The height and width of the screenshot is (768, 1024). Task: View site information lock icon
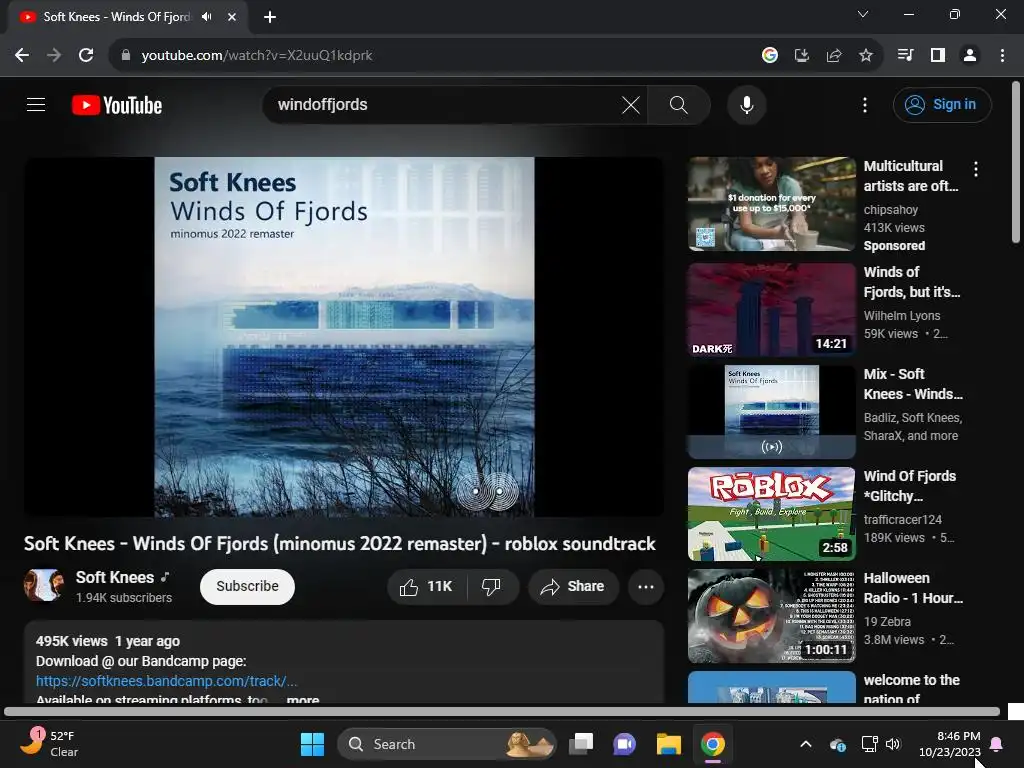point(126,56)
